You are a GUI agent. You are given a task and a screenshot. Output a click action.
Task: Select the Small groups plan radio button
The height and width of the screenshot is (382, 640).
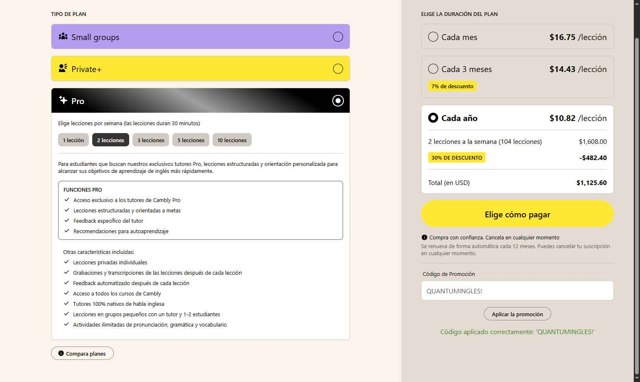coord(338,37)
